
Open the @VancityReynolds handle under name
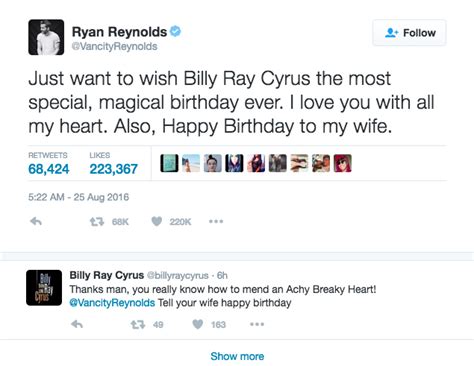click(114, 46)
